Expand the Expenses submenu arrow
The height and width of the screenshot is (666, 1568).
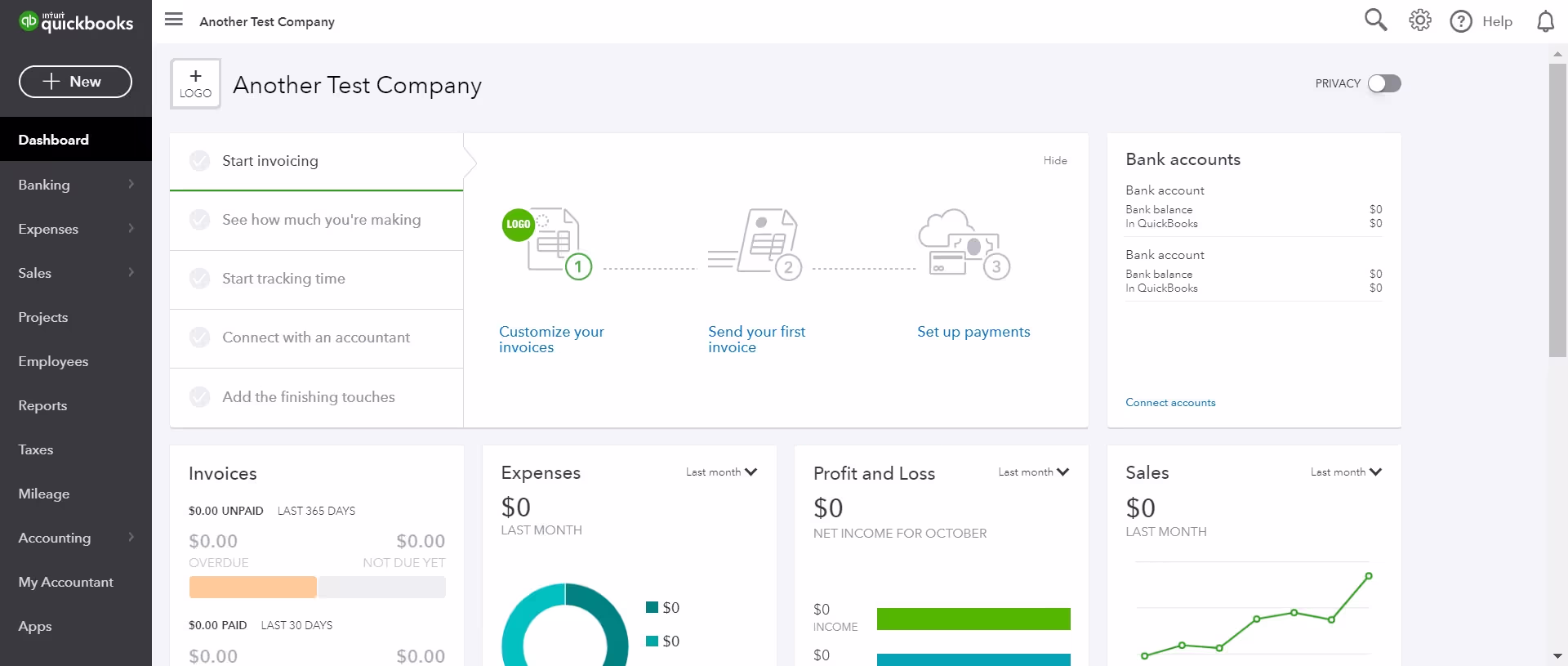[x=131, y=228]
